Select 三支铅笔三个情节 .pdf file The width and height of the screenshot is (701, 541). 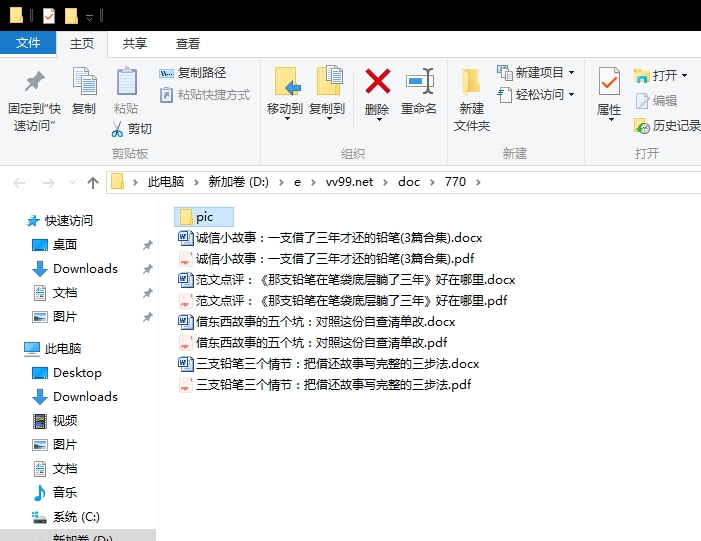pos(325,385)
